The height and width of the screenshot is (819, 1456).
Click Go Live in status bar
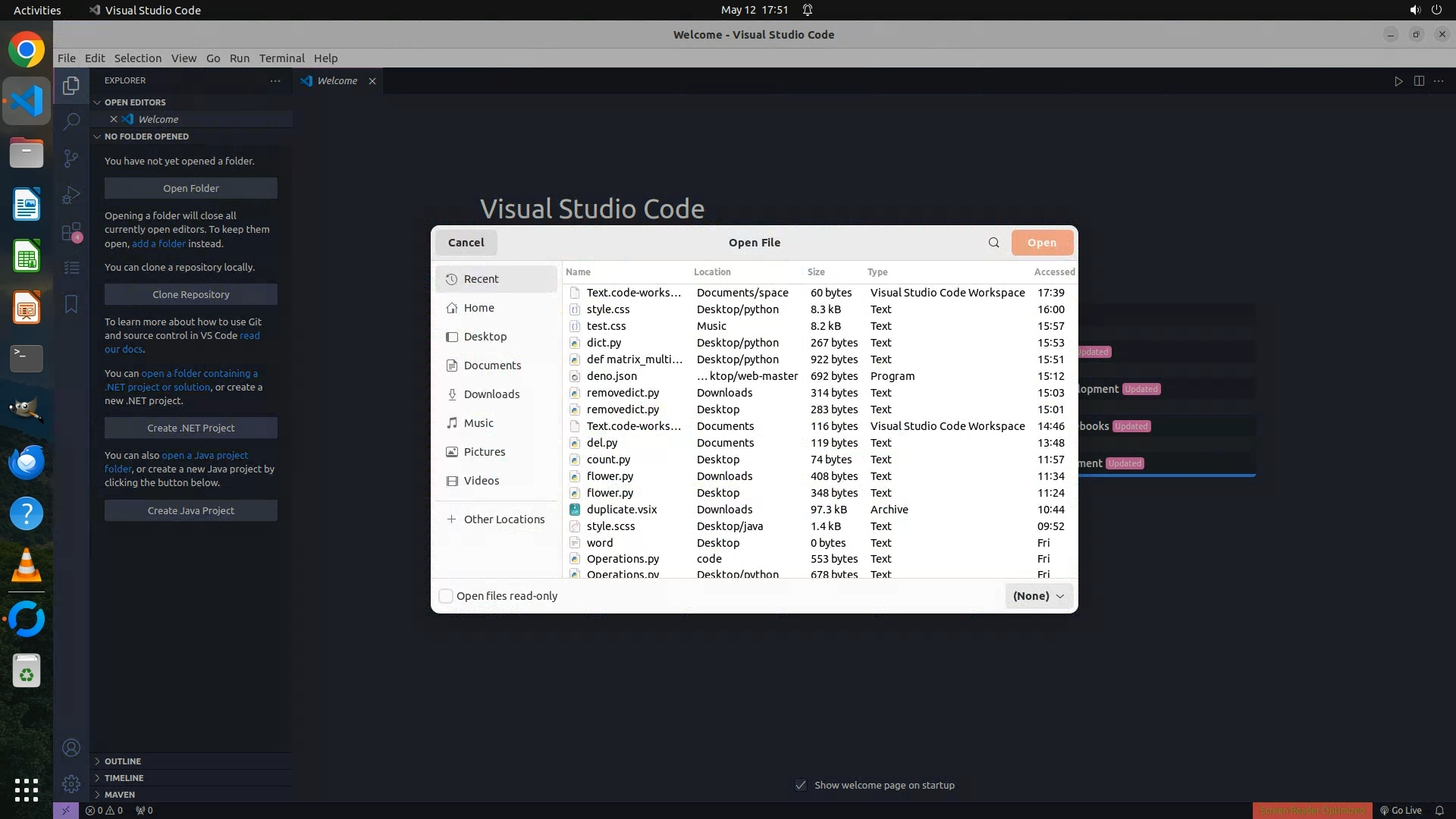coord(1400,810)
